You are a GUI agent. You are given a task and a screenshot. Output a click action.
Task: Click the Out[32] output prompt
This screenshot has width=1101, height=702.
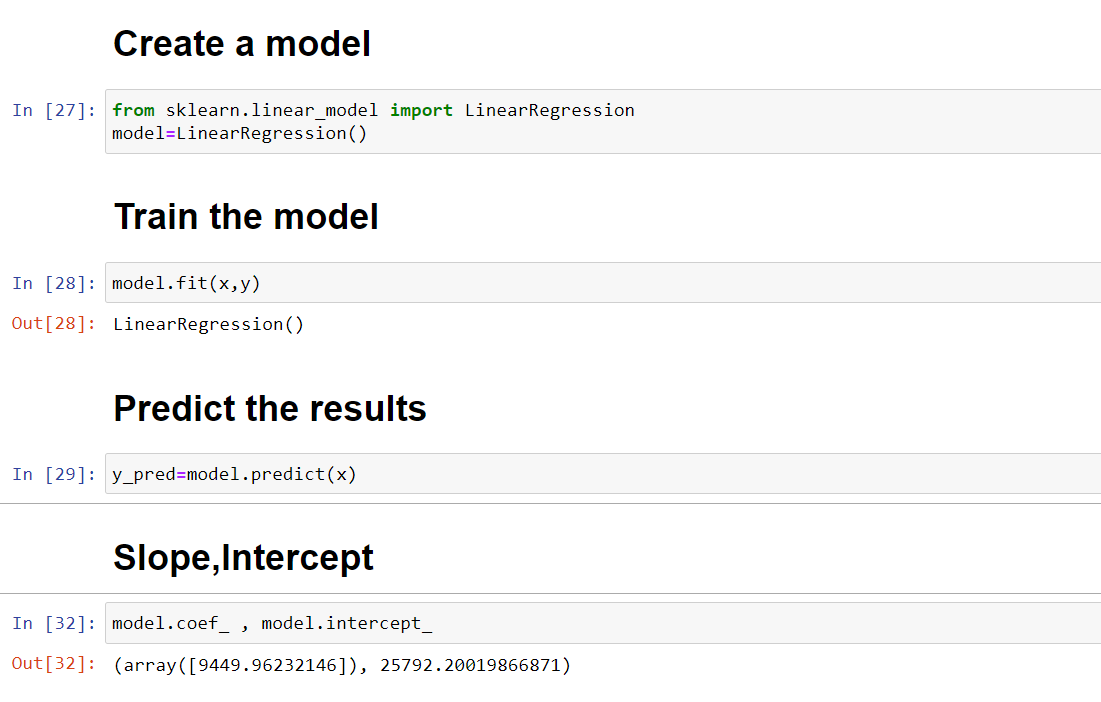click(x=54, y=665)
